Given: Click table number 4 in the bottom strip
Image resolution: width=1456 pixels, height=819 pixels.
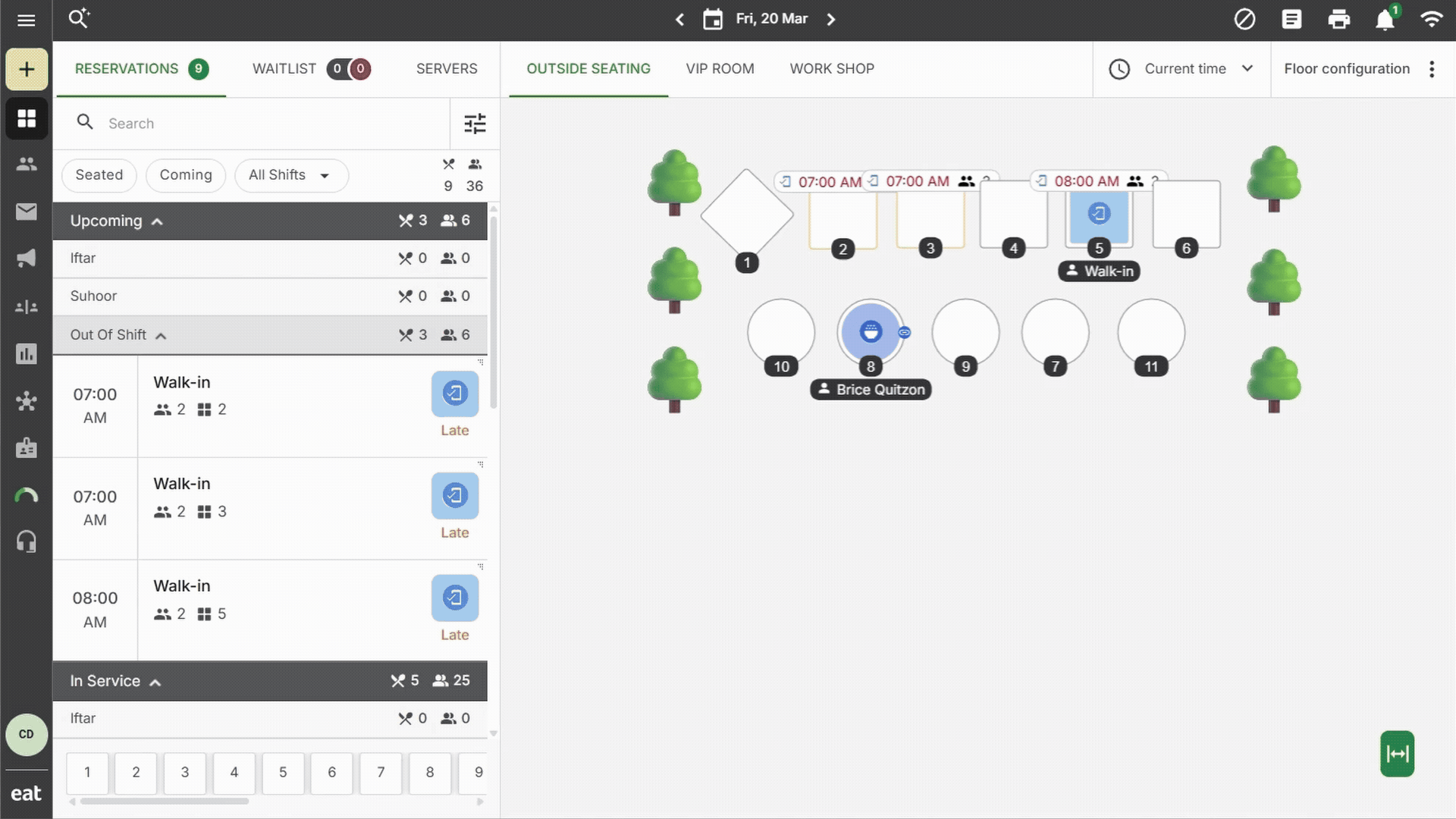Looking at the screenshot, I should (x=234, y=772).
